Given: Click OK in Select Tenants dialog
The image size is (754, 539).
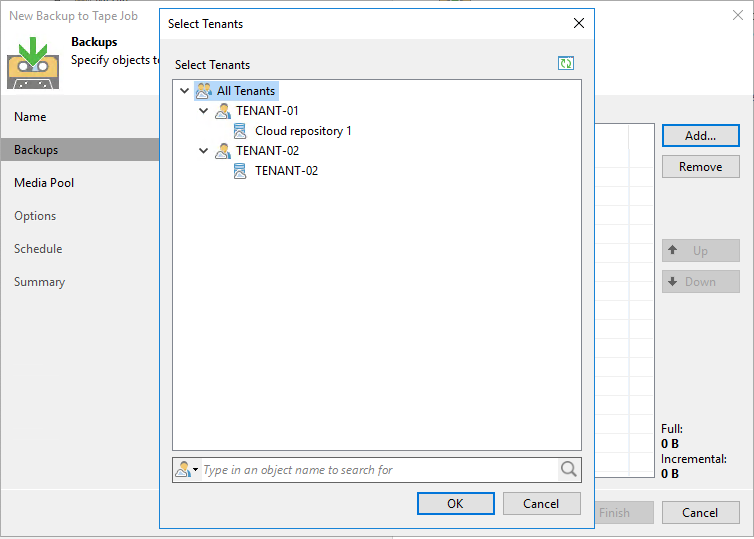Looking at the screenshot, I should [x=455, y=503].
